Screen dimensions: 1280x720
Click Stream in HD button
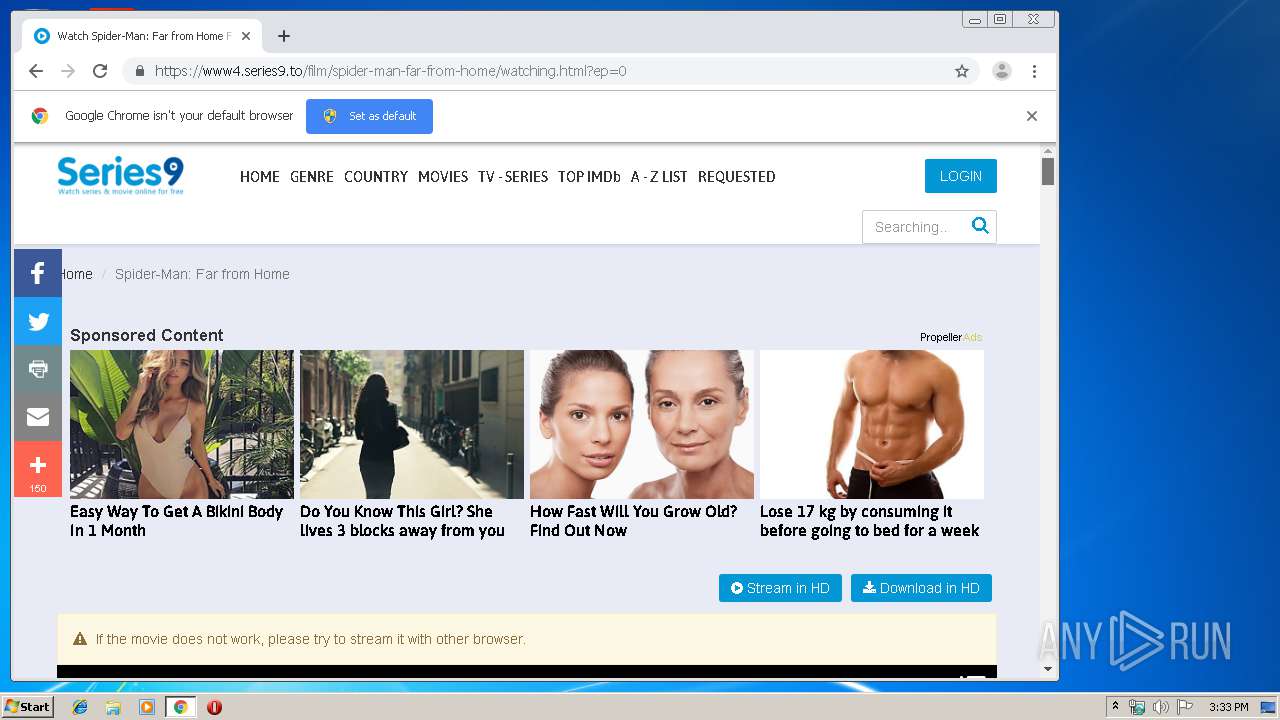point(780,588)
